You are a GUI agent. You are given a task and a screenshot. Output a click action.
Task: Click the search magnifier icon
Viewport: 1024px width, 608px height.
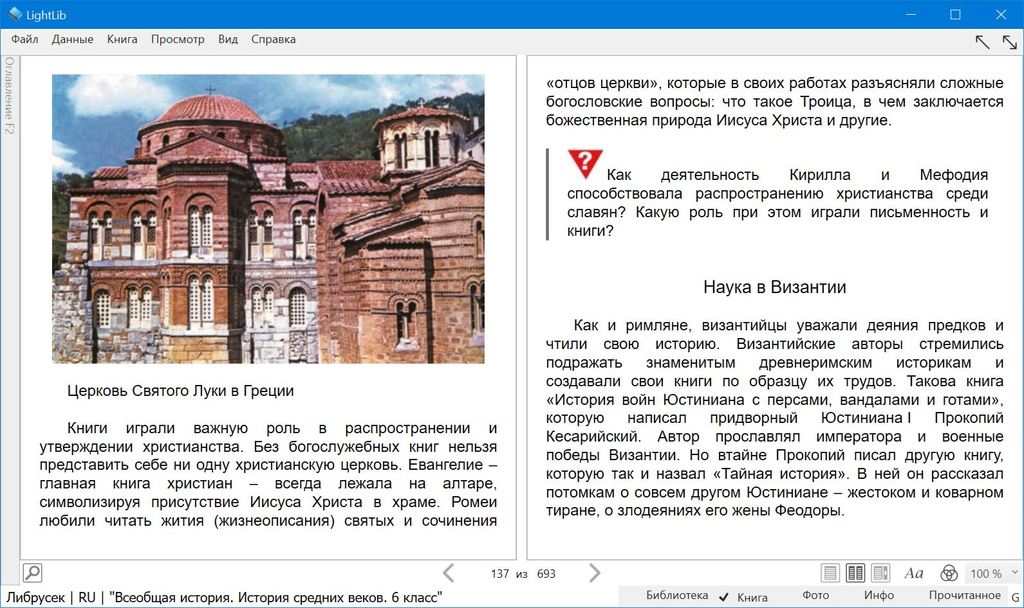tap(32, 573)
